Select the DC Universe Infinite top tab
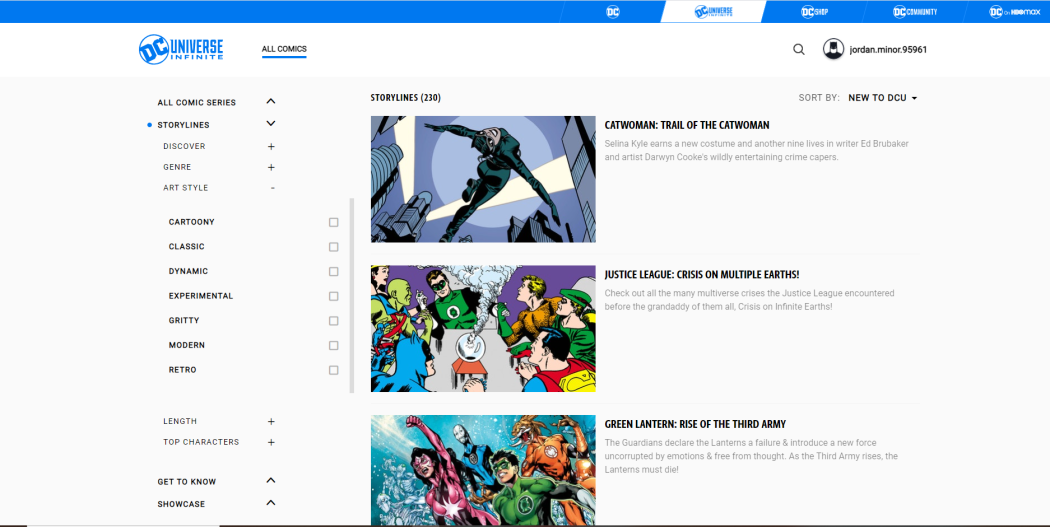The height and width of the screenshot is (527, 1050). [713, 11]
